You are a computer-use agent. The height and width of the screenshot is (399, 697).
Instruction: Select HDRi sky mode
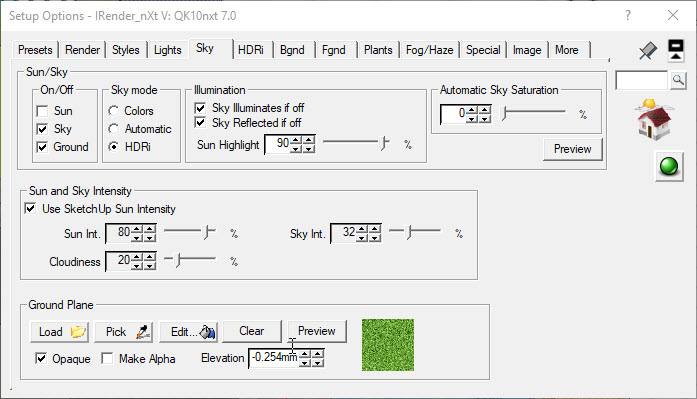(x=114, y=147)
